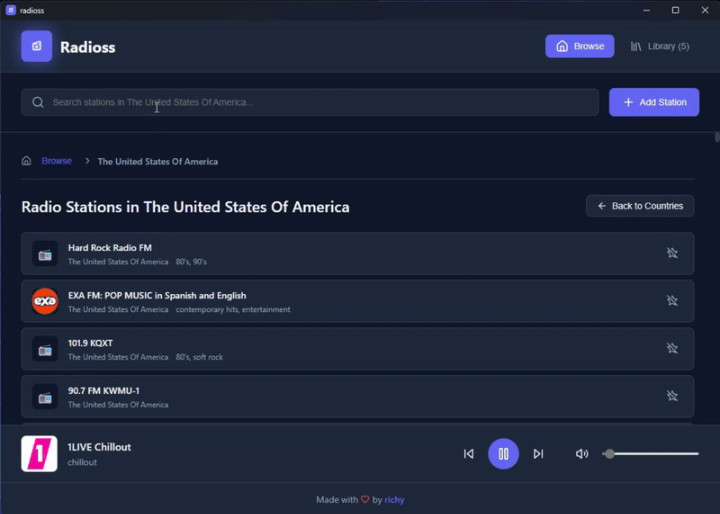Click the 1LIVE Chillout now-playing title
This screenshot has width=720, height=514.
coord(99,447)
